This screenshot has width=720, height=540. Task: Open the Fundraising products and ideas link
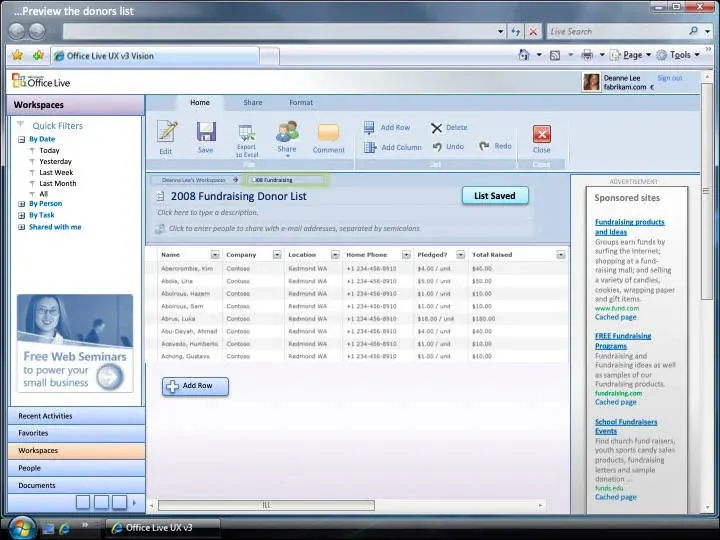630,227
